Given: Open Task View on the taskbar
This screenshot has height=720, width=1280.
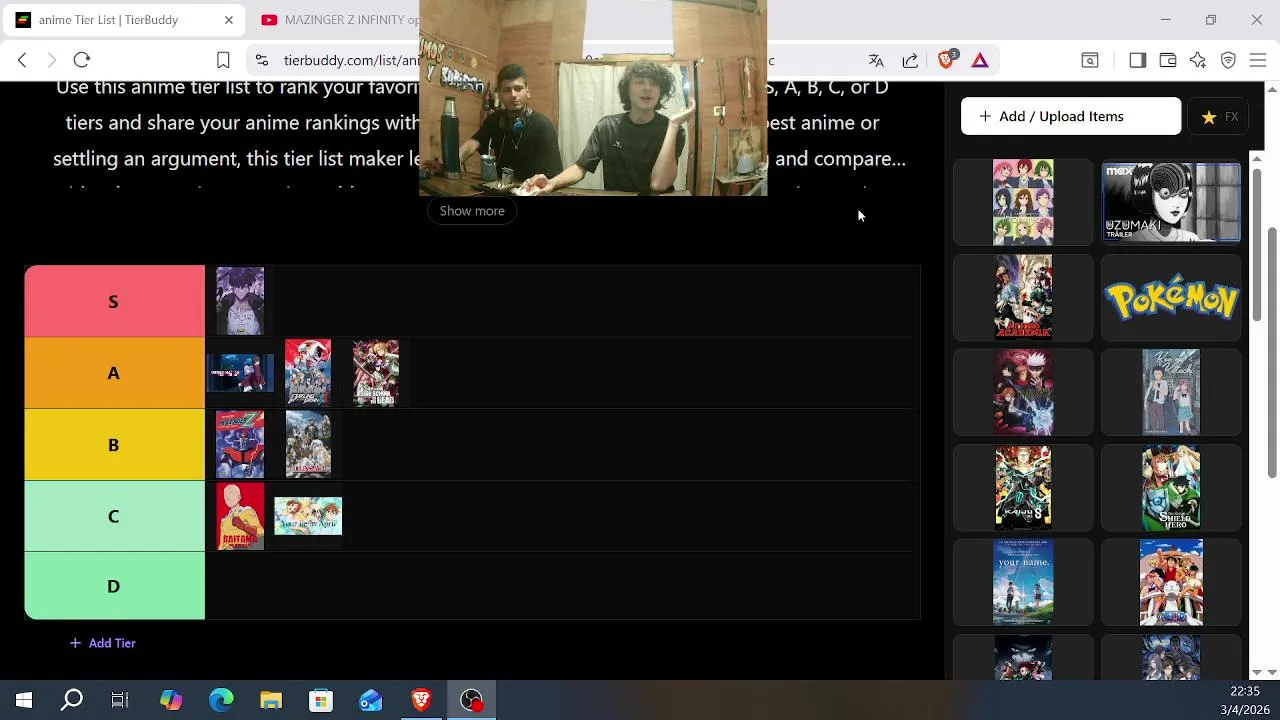Looking at the screenshot, I should click(120, 700).
